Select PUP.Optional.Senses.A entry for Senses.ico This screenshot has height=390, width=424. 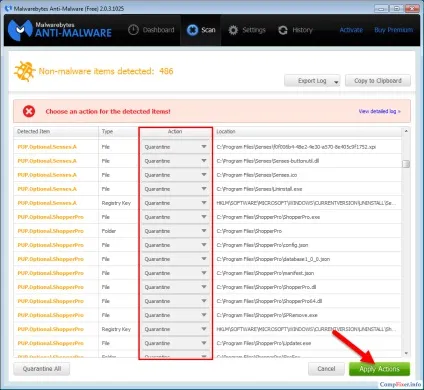pos(47,175)
